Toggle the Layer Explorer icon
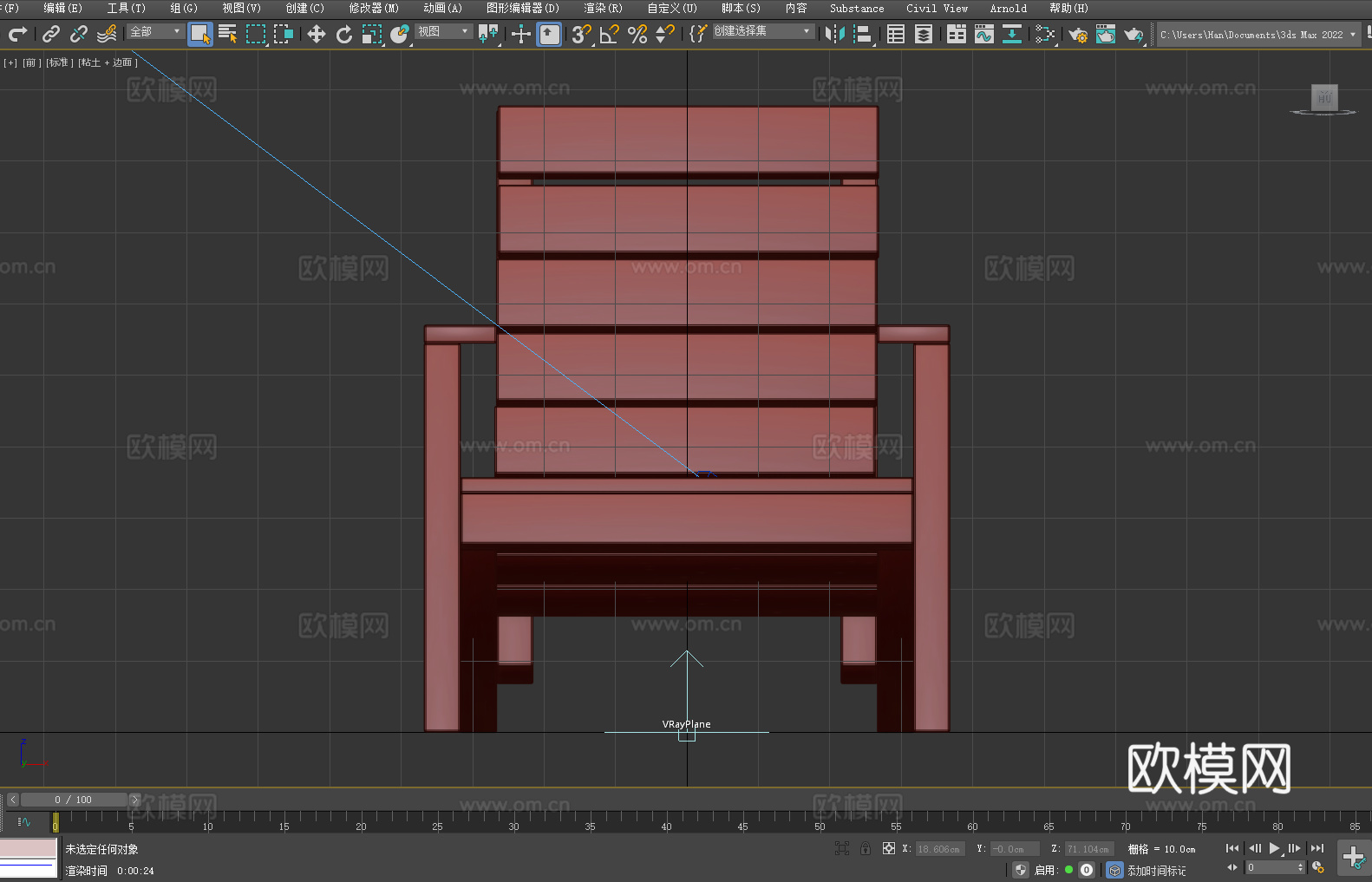This screenshot has height=882, width=1372. pos(924,34)
